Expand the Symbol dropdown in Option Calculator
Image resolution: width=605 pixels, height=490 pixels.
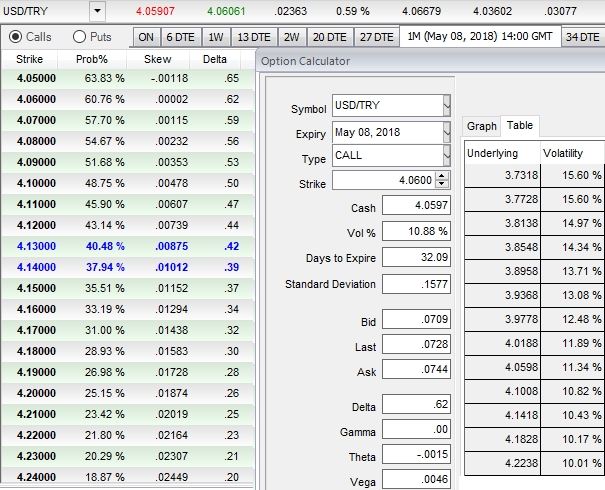tap(446, 107)
